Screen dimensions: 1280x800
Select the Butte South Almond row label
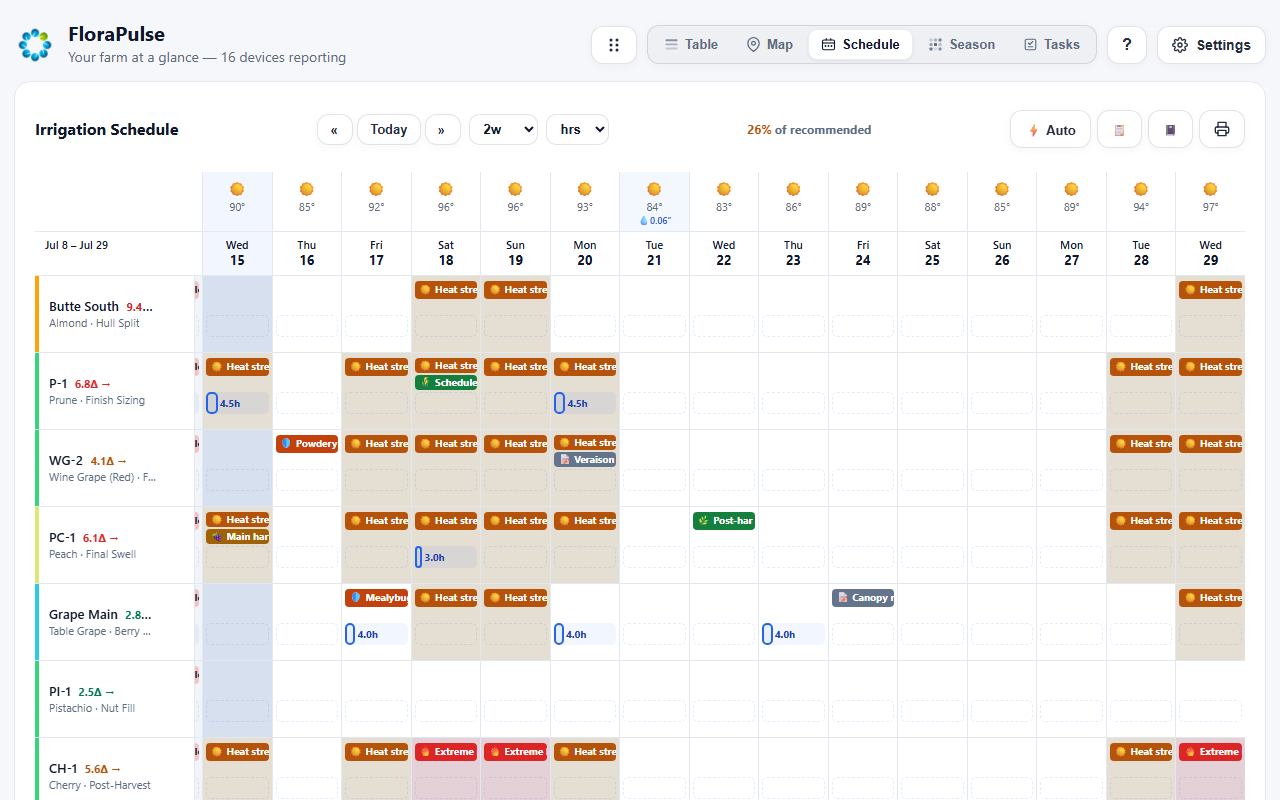pyautogui.click(x=115, y=314)
